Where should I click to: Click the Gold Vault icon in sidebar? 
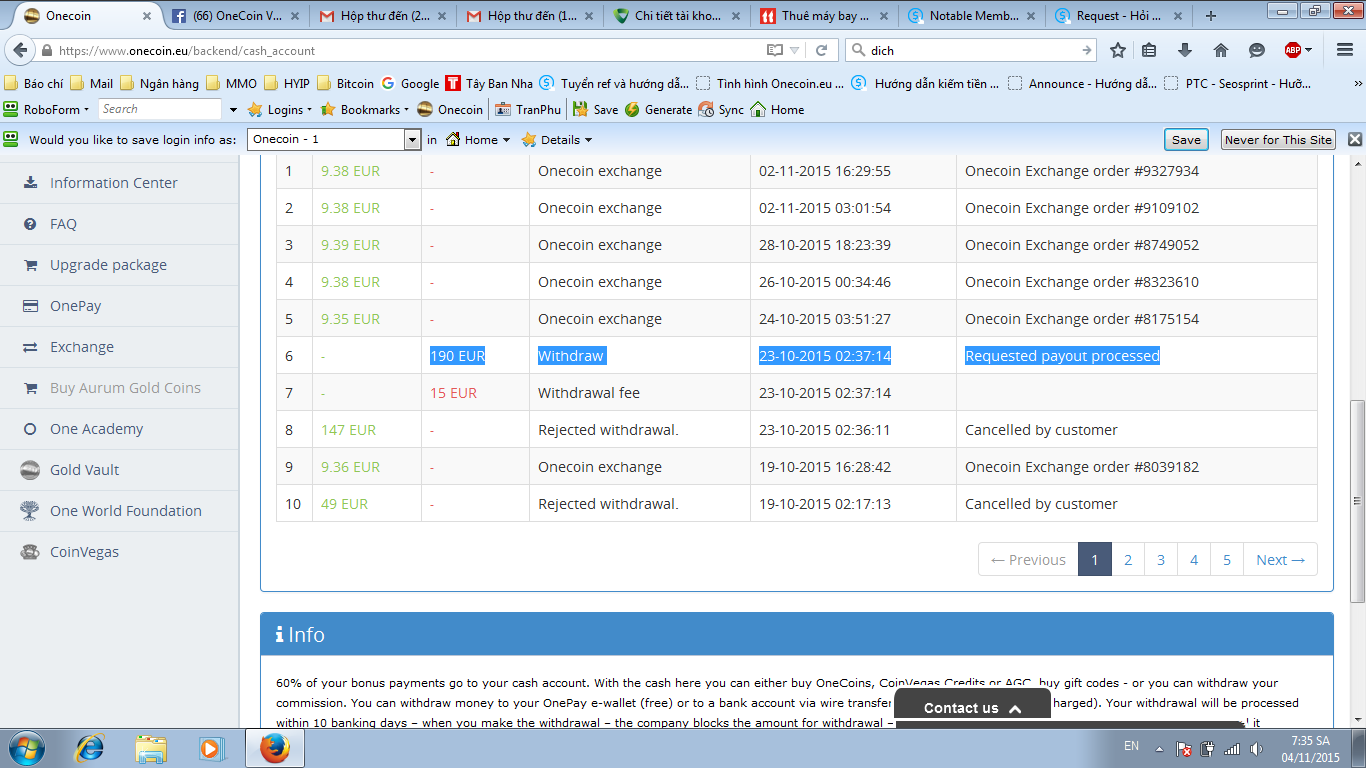pyautogui.click(x=30, y=470)
